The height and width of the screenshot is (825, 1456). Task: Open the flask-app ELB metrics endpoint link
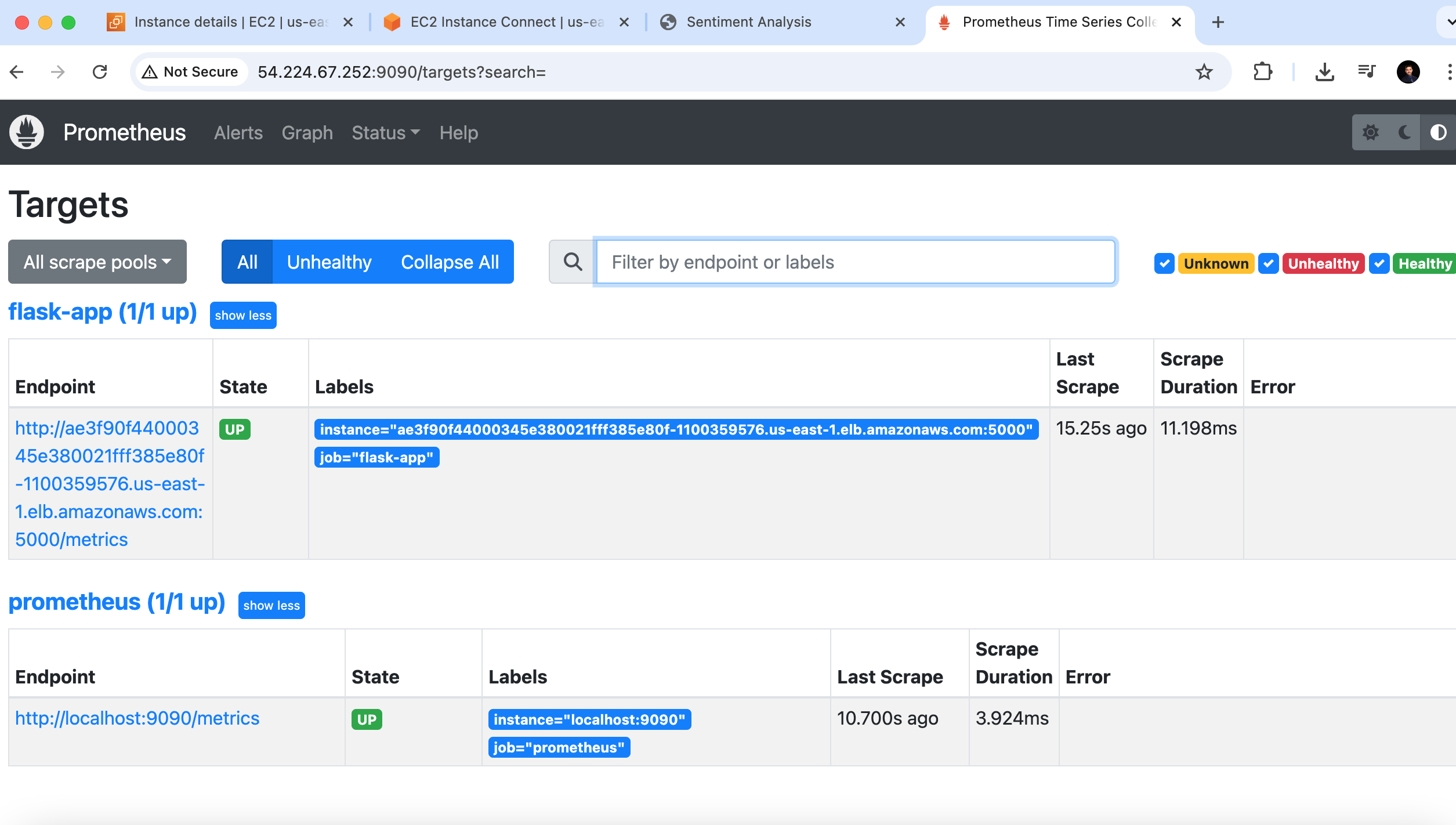(110, 483)
